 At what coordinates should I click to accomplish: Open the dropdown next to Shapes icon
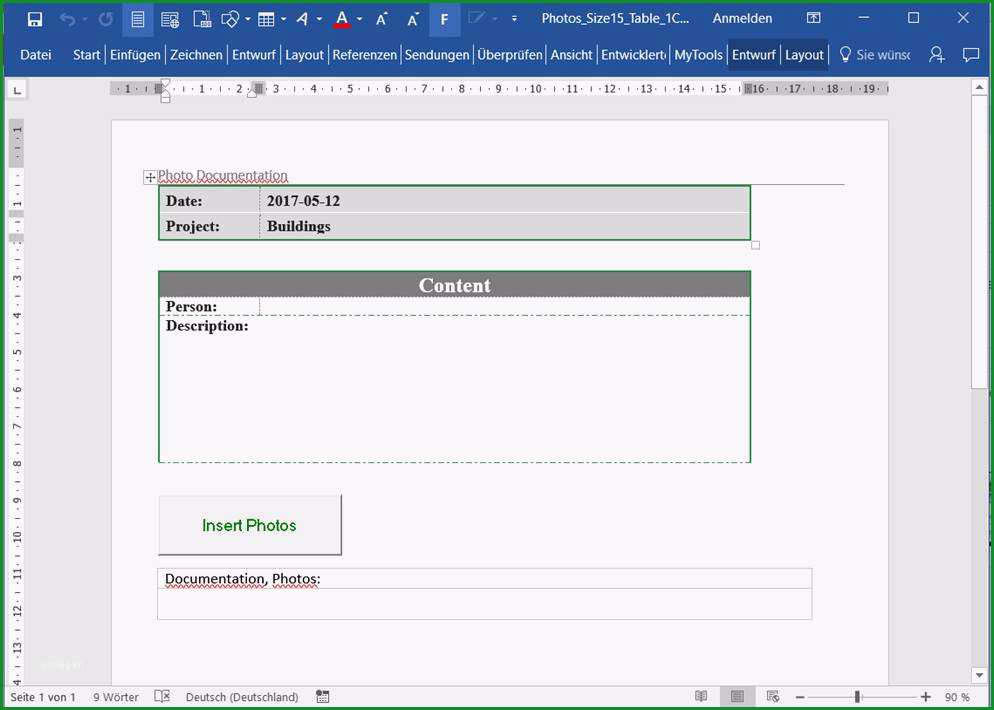(247, 19)
